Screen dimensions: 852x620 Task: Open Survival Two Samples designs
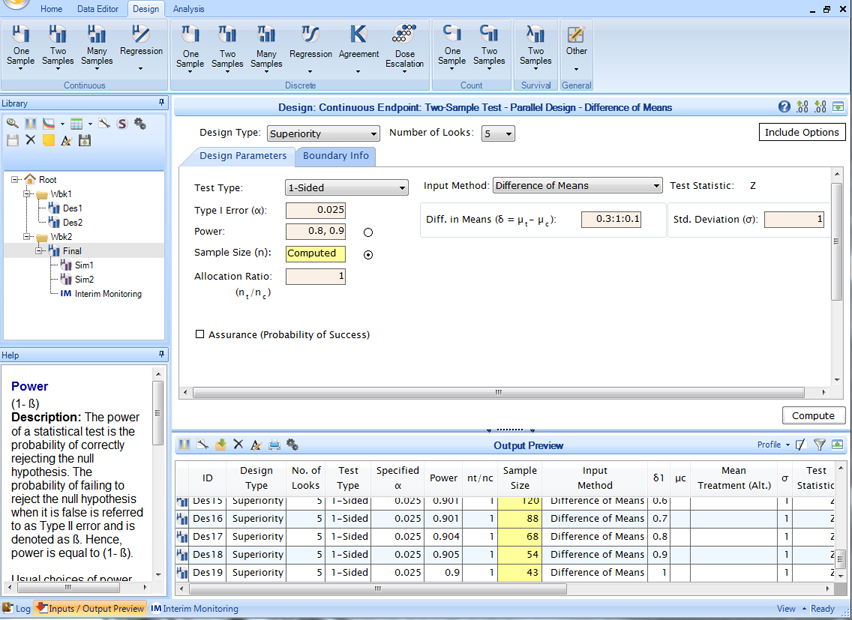point(536,48)
